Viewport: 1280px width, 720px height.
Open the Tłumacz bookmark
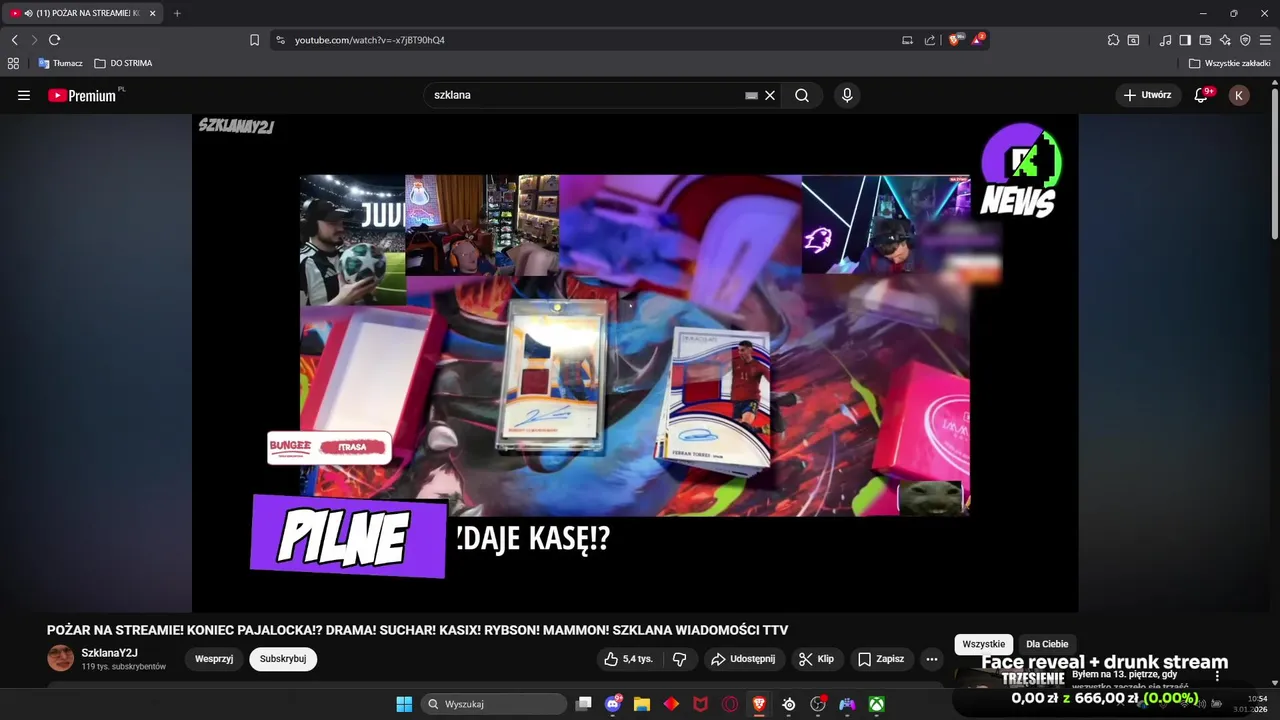pos(60,63)
